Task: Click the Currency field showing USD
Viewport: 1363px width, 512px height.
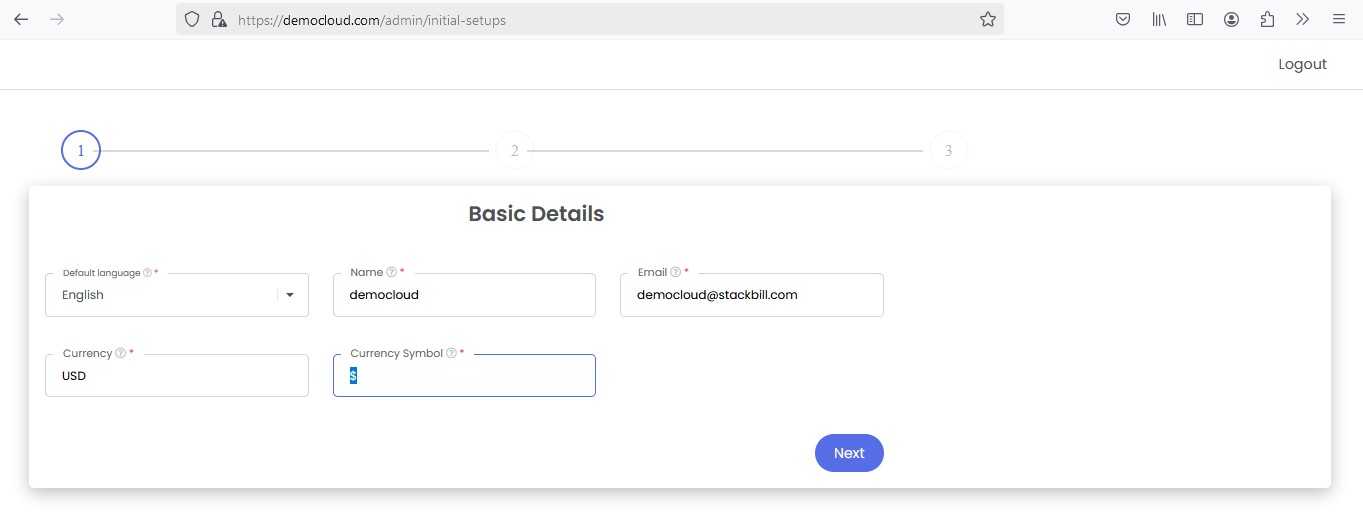Action: pyautogui.click(x=177, y=376)
